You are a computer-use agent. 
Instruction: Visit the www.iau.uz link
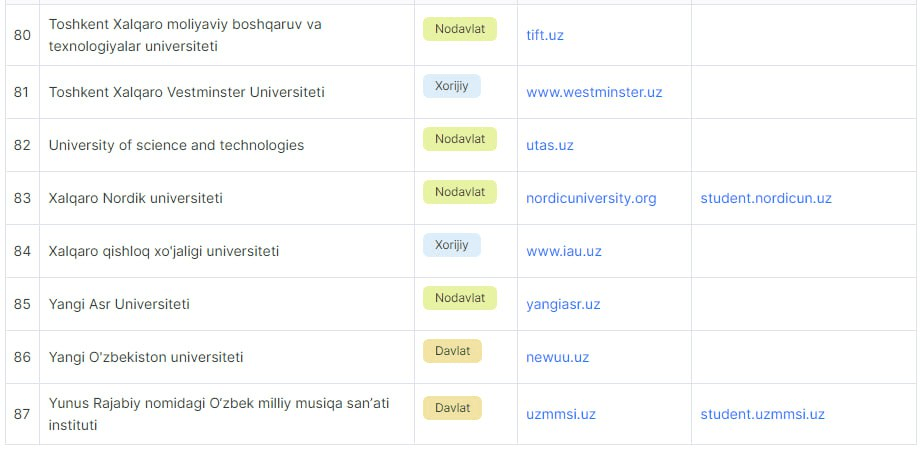pos(563,251)
